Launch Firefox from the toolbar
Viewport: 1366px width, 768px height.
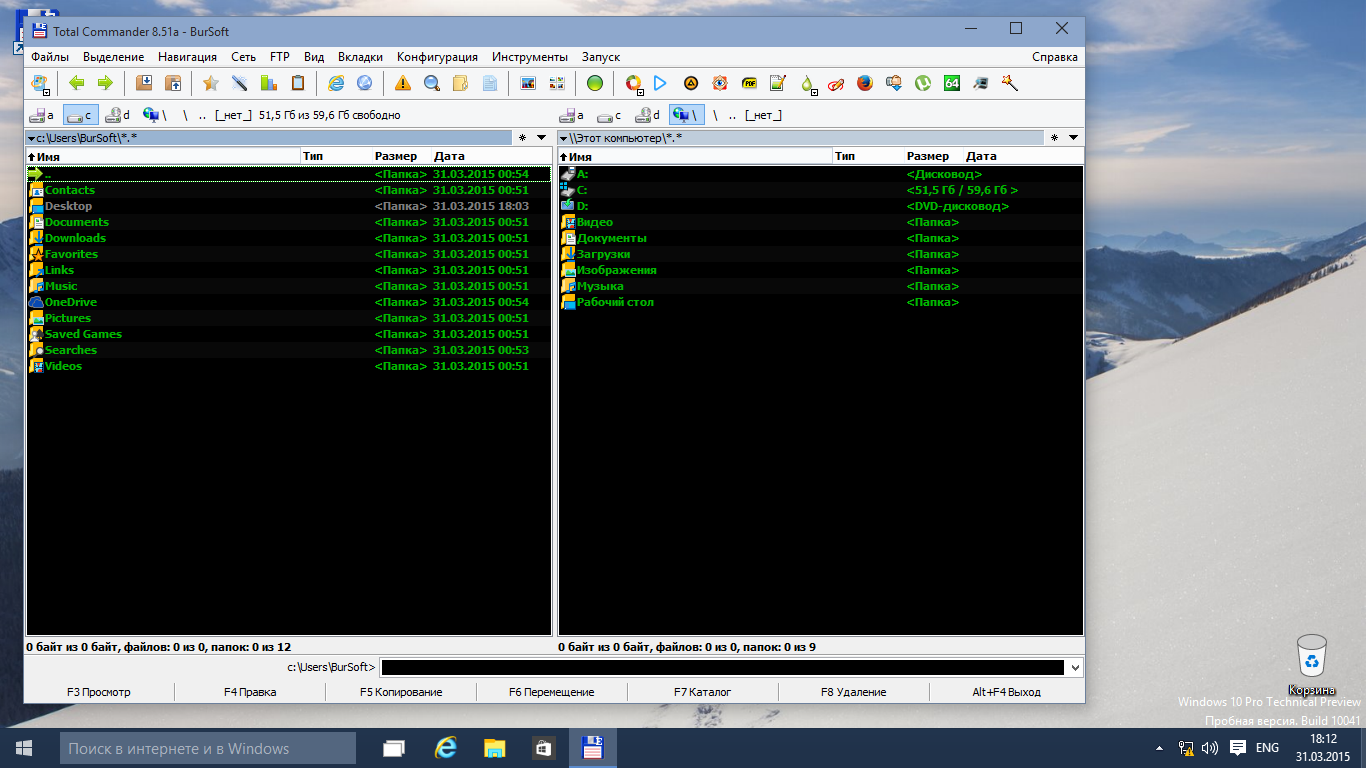(865, 83)
